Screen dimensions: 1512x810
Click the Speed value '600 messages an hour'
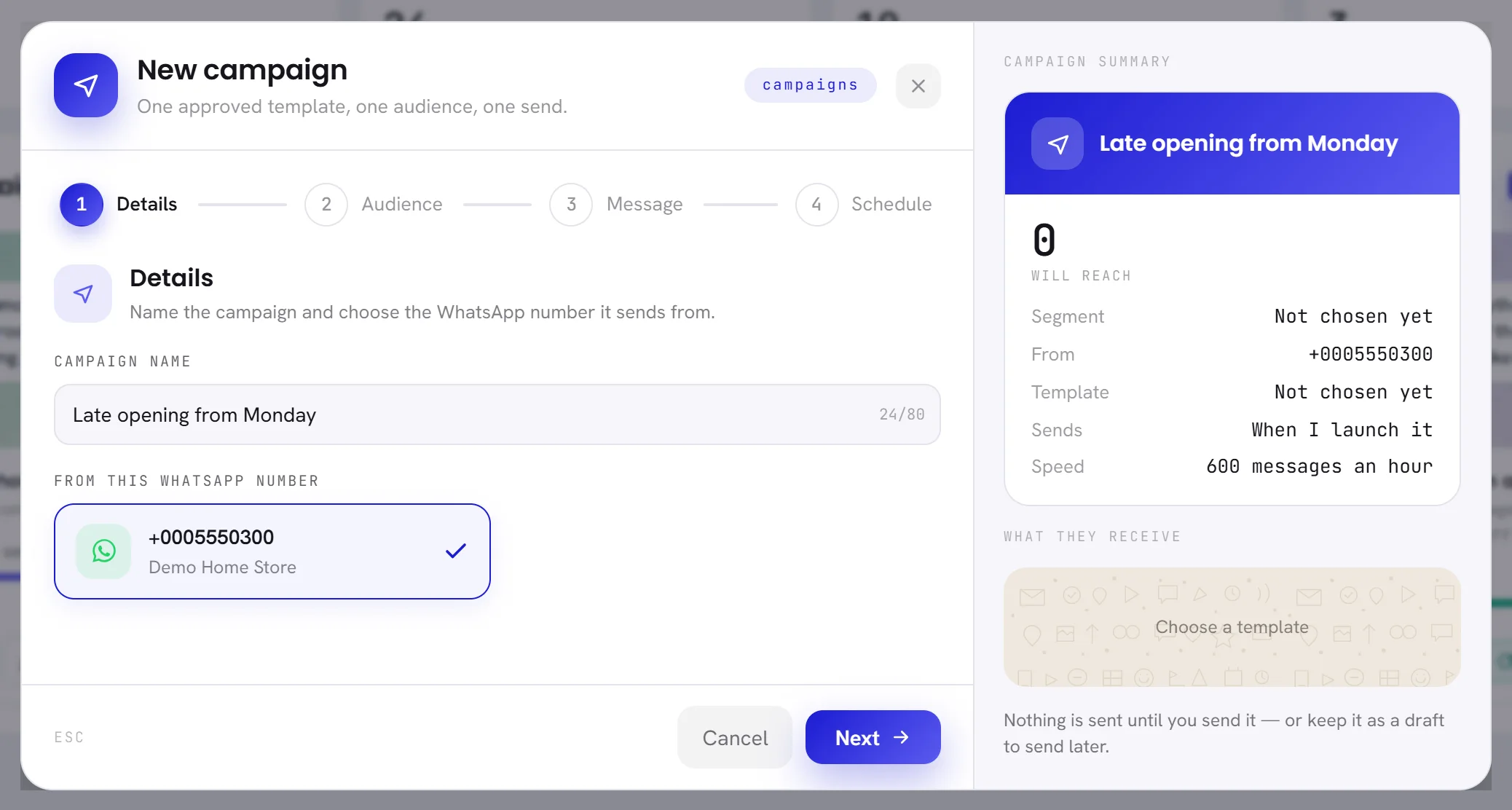1320,466
